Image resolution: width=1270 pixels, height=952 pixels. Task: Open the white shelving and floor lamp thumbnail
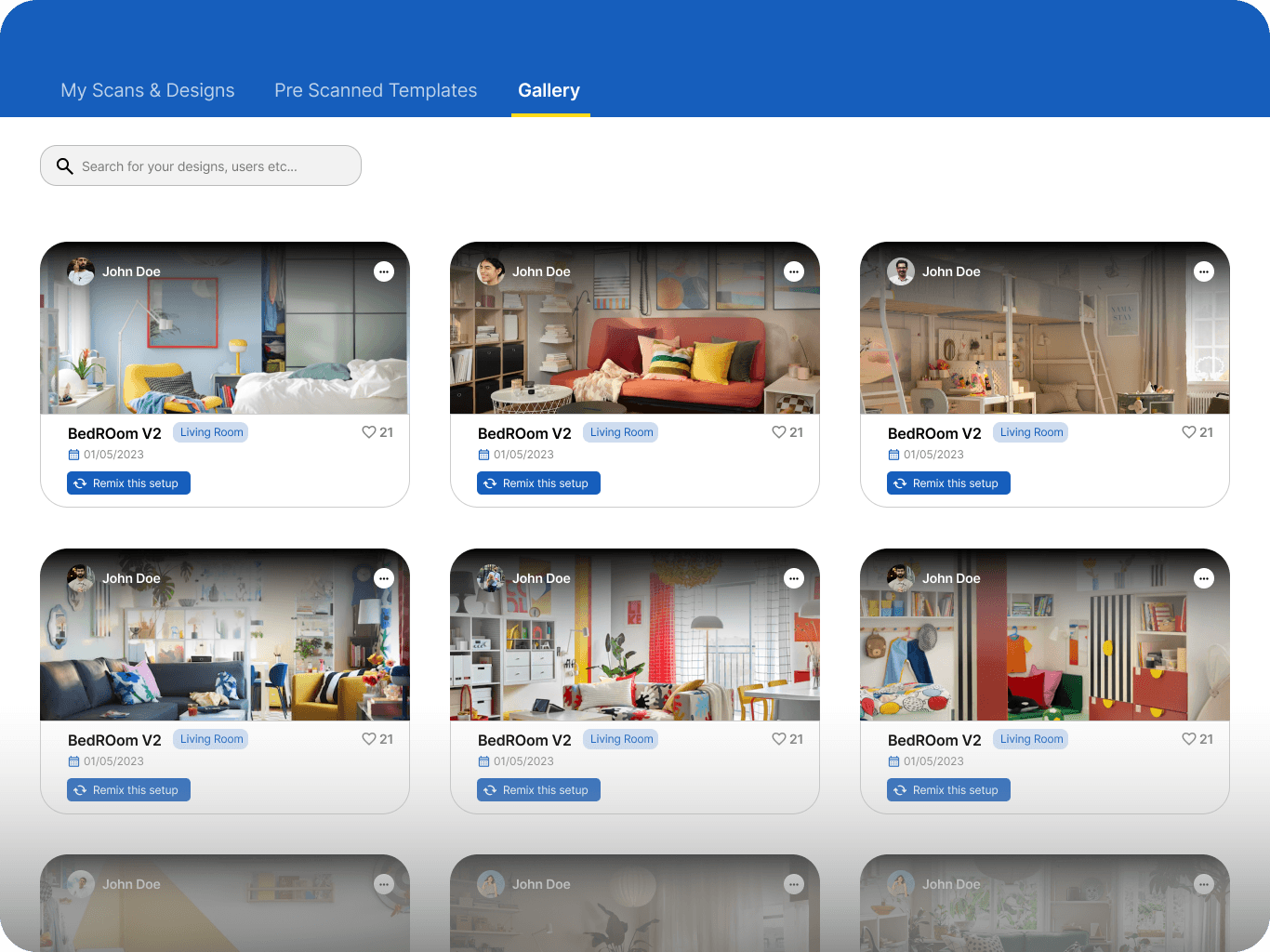point(635,635)
